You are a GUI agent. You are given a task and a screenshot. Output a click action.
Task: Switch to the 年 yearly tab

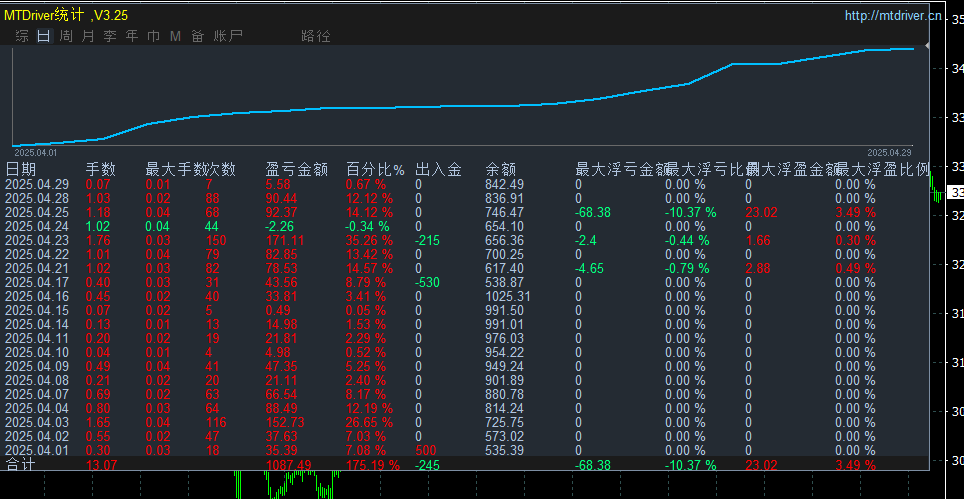tap(132, 36)
